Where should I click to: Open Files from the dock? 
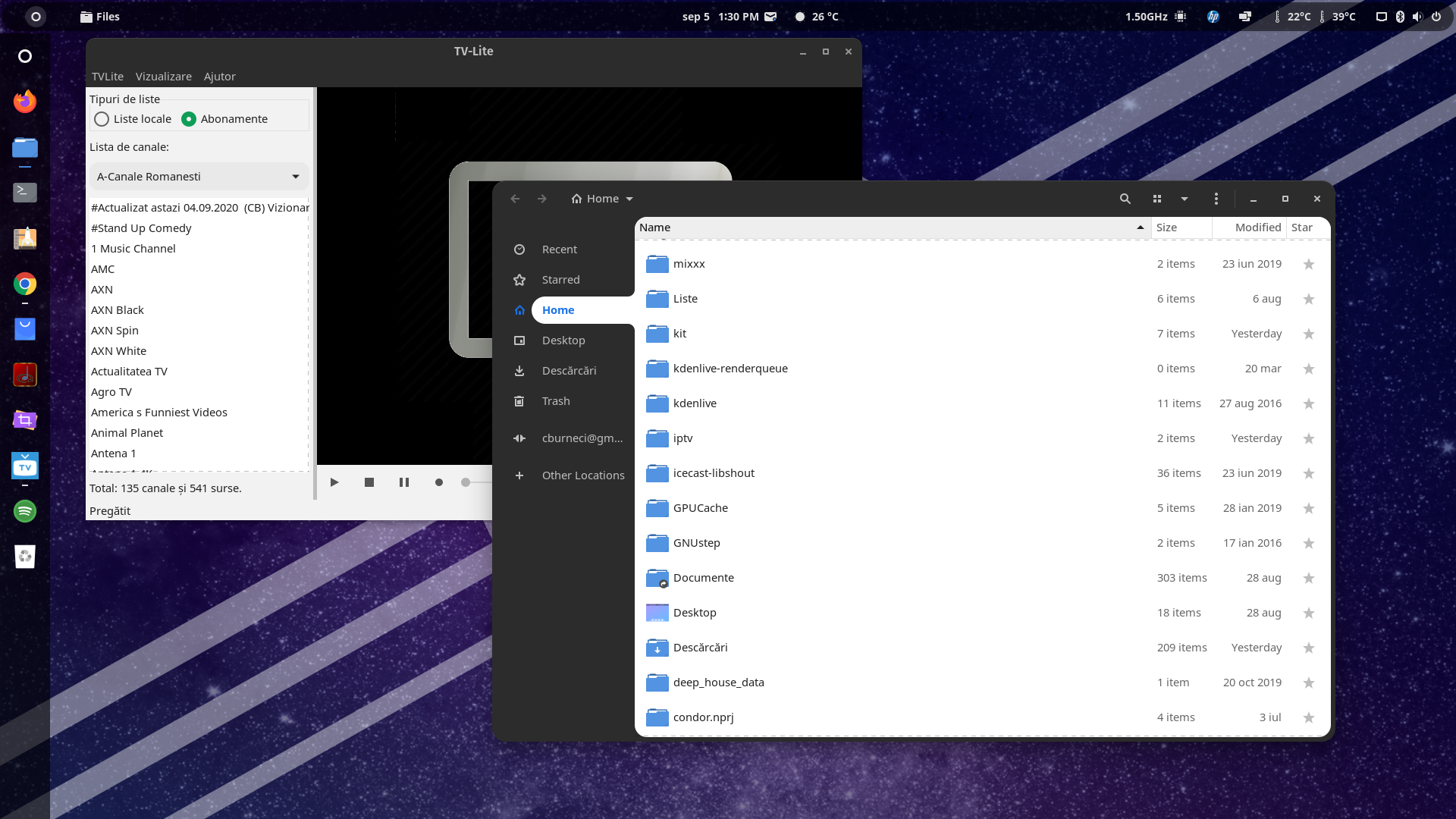click(x=25, y=147)
